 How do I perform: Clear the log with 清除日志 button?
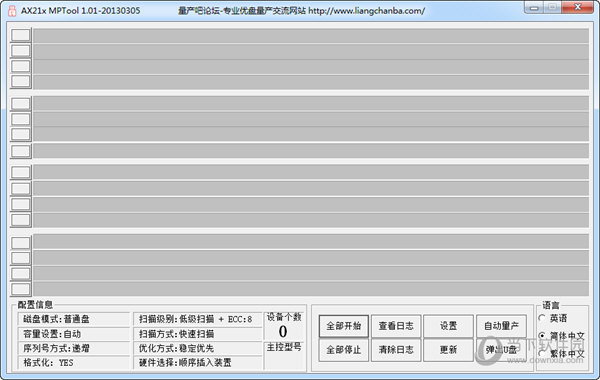click(x=396, y=350)
